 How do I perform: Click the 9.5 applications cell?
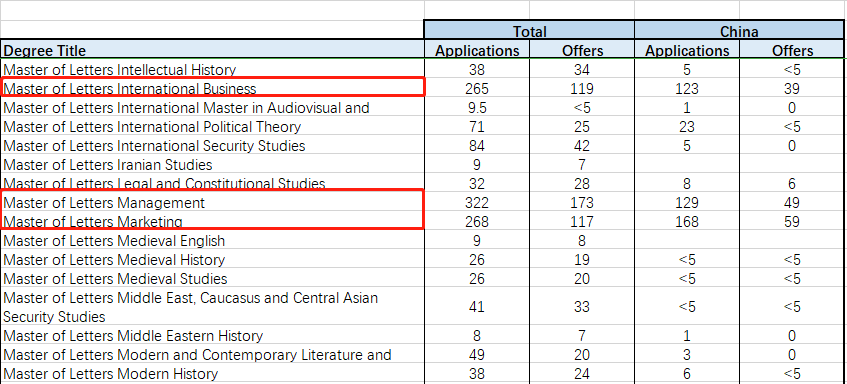476,107
